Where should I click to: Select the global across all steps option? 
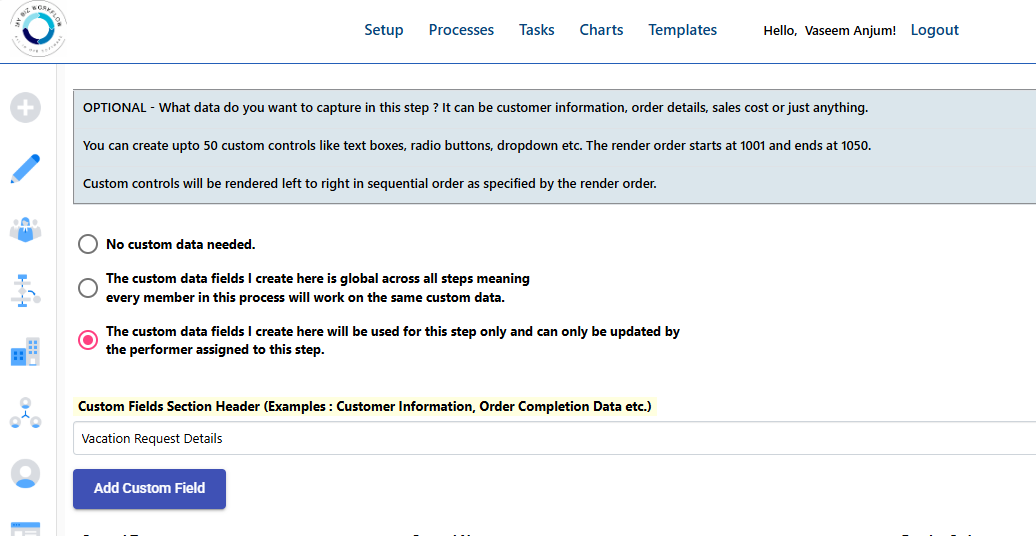tap(88, 288)
